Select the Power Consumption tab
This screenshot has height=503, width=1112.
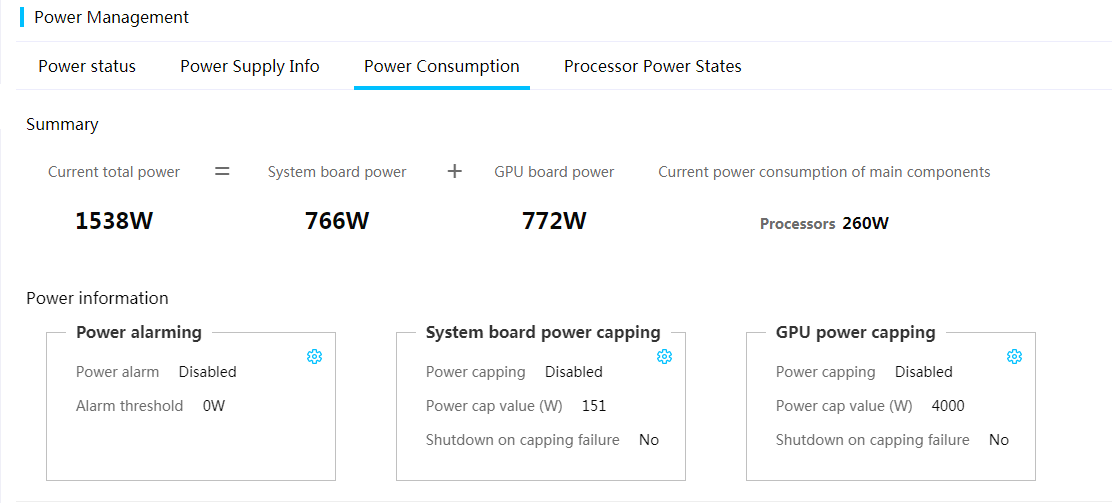[x=441, y=66]
